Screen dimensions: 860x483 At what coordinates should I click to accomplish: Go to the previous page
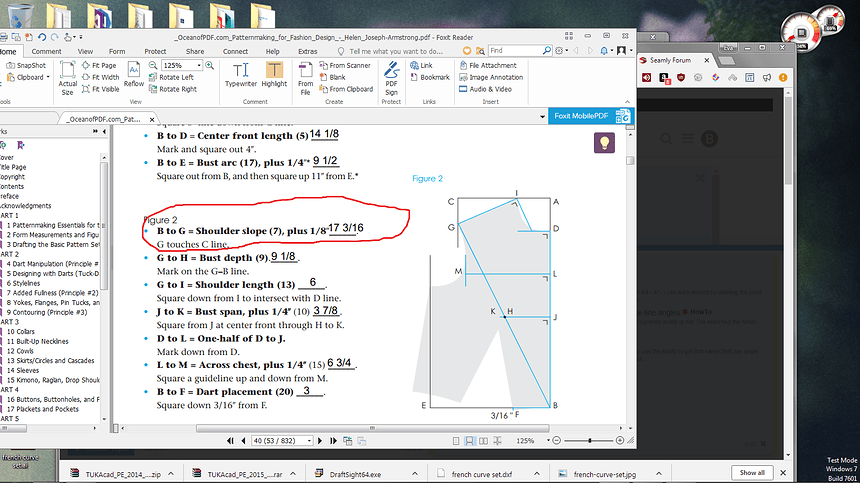tap(244, 441)
